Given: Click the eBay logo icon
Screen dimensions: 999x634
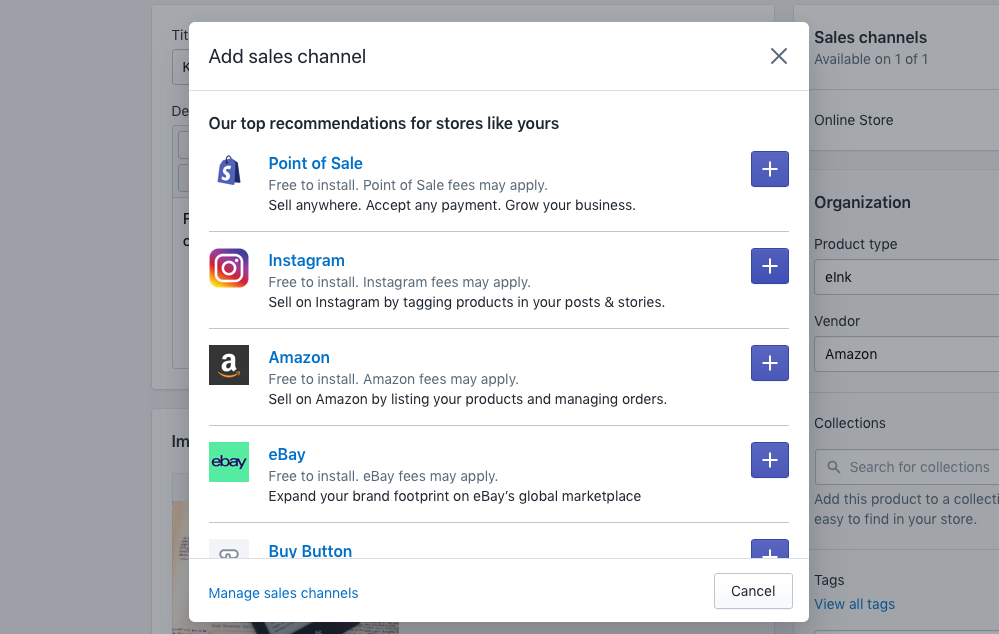Looking at the screenshot, I should [229, 462].
